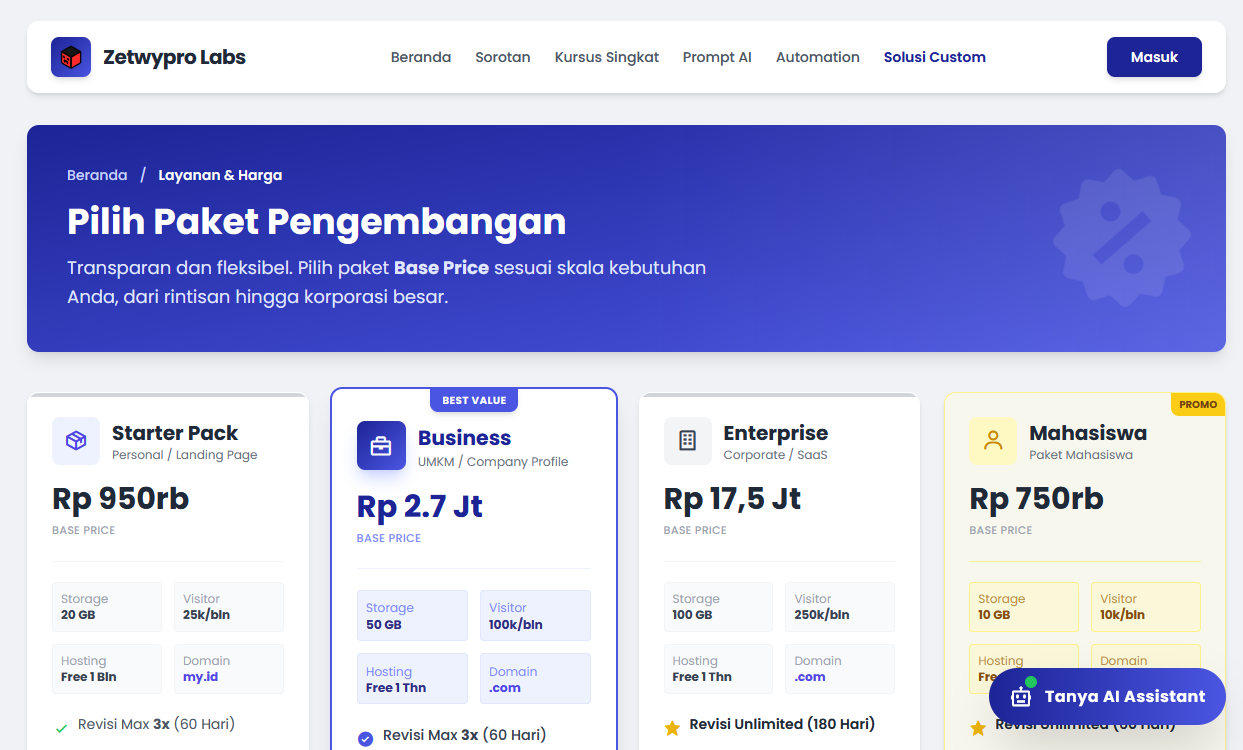Click the Business briefcase icon
The width and height of the screenshot is (1243, 750).
(381, 446)
